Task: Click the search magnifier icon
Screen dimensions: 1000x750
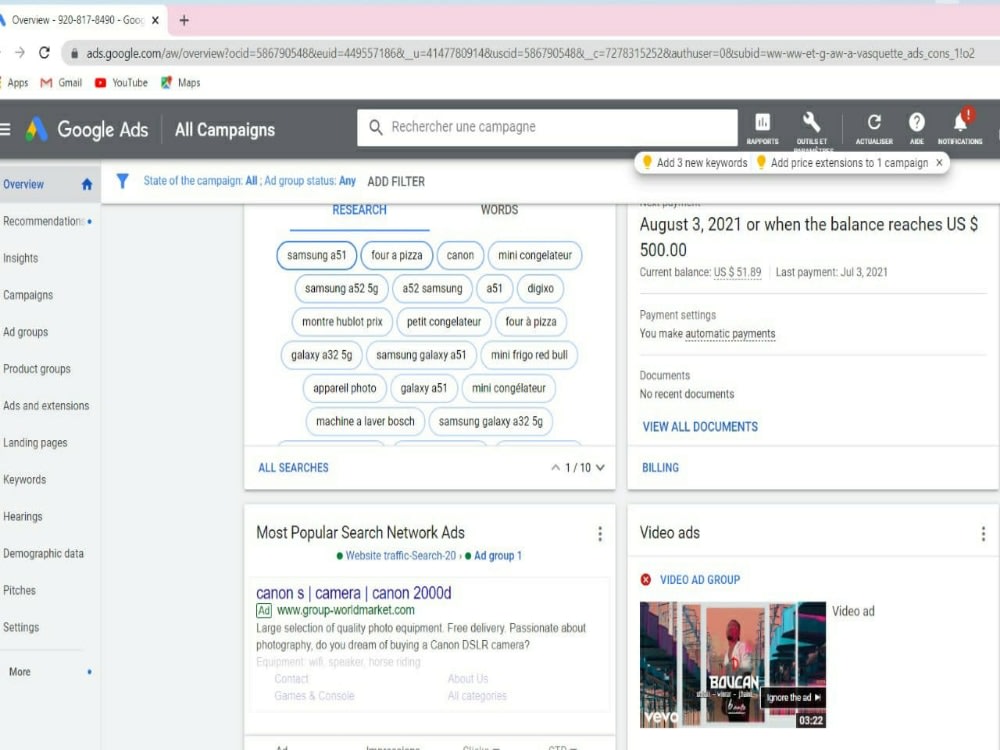Action: coord(376,128)
